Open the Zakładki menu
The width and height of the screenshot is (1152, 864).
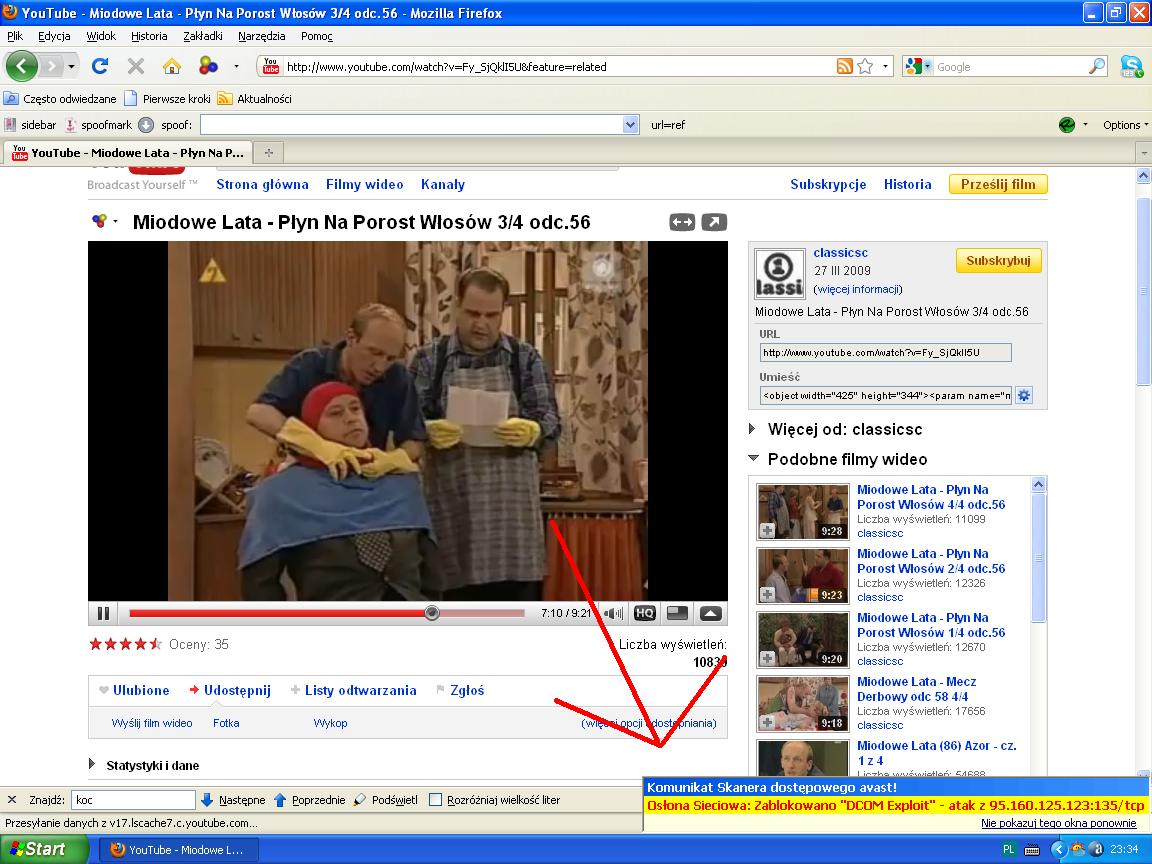coord(203,36)
